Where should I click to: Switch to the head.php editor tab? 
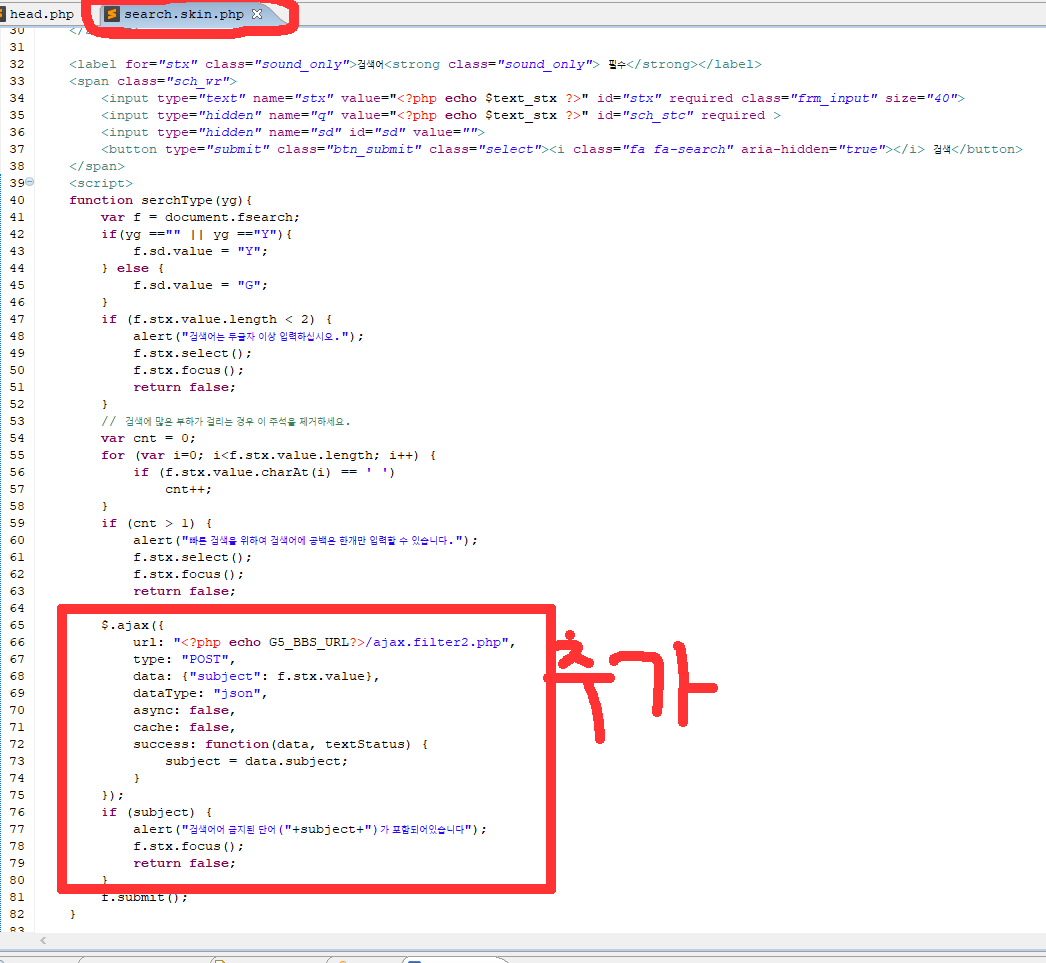pos(41,14)
